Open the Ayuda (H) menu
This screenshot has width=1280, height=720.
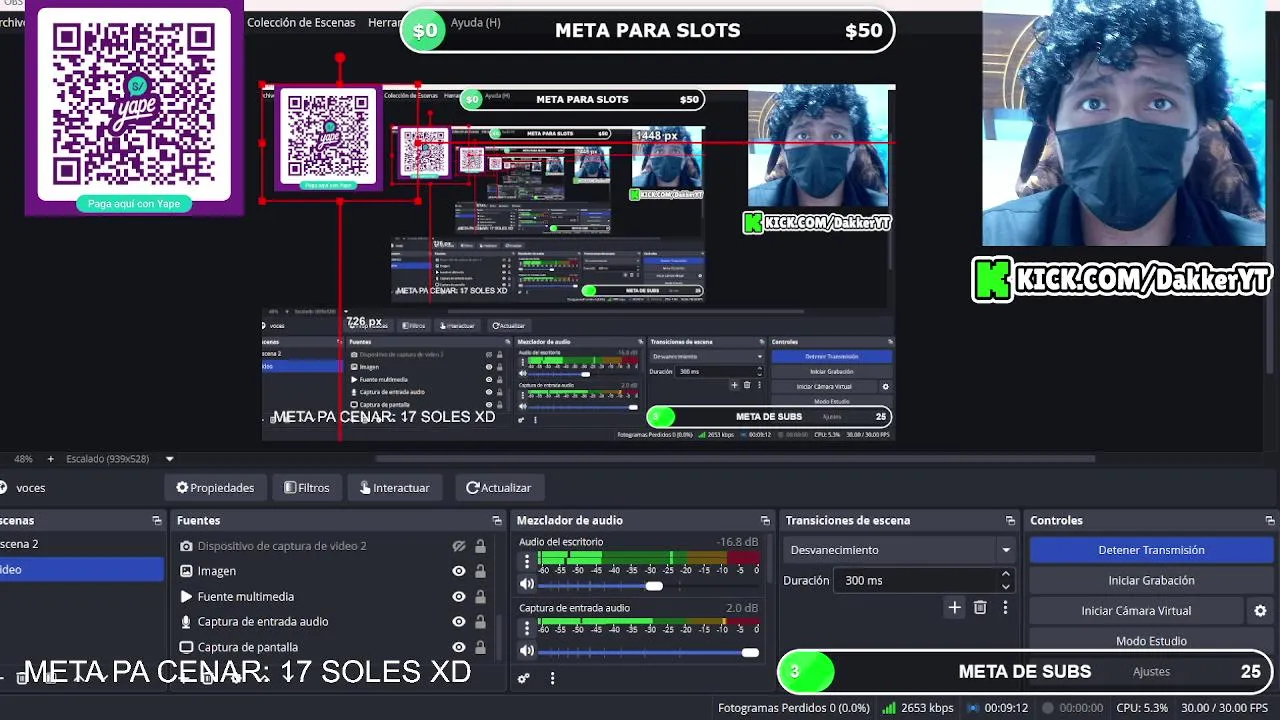pos(476,22)
